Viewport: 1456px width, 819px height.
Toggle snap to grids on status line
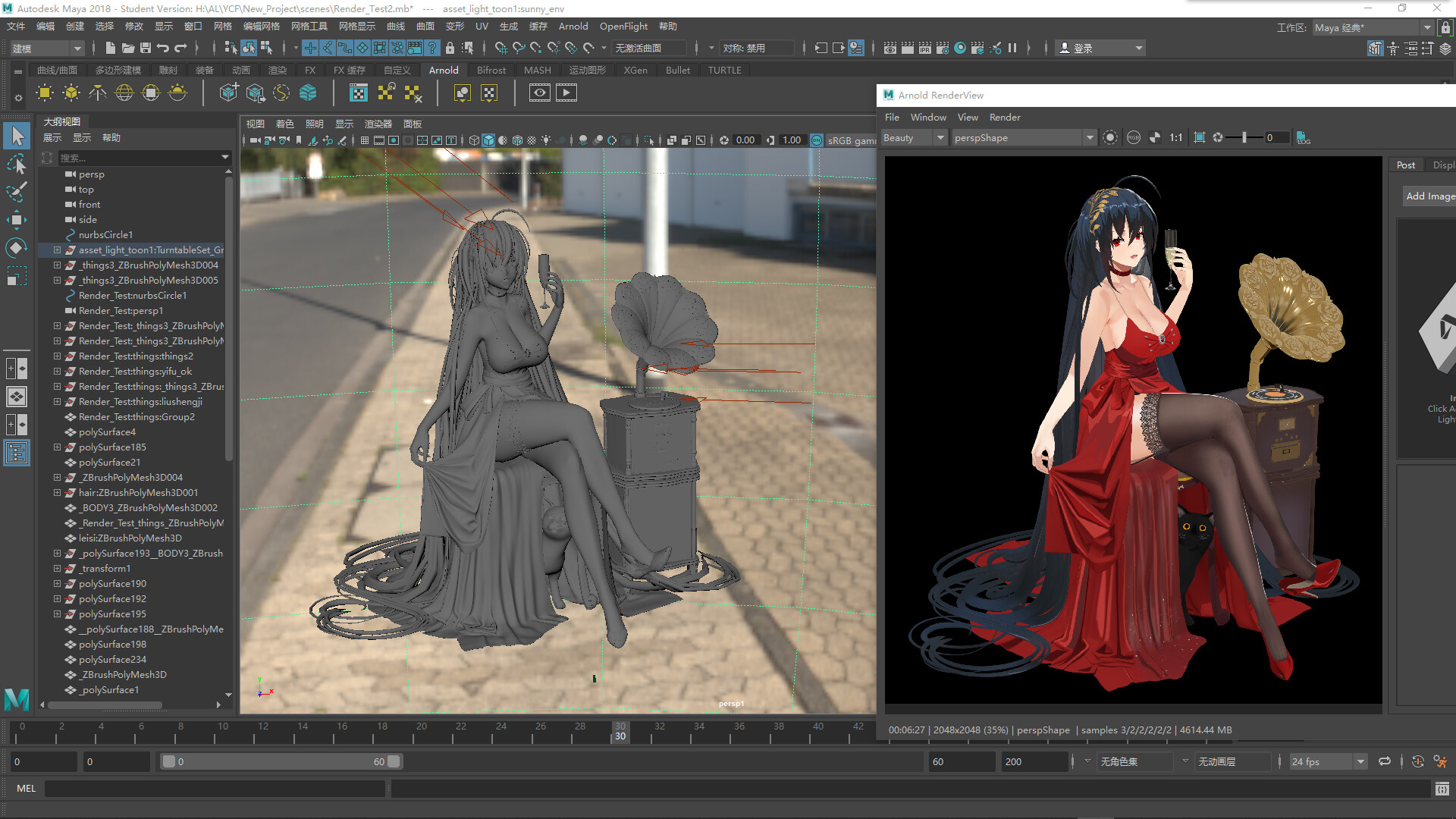click(x=501, y=48)
